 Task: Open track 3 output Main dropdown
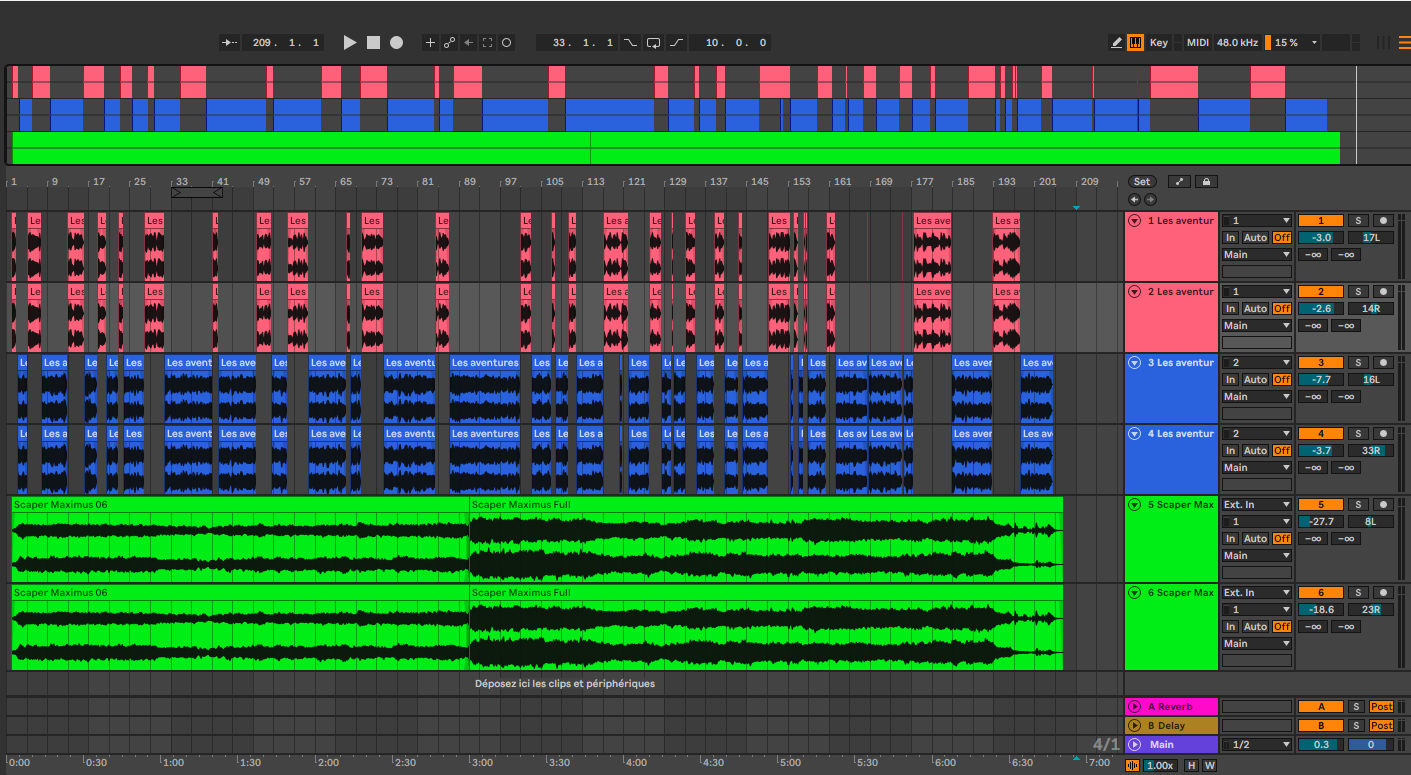(x=1257, y=397)
